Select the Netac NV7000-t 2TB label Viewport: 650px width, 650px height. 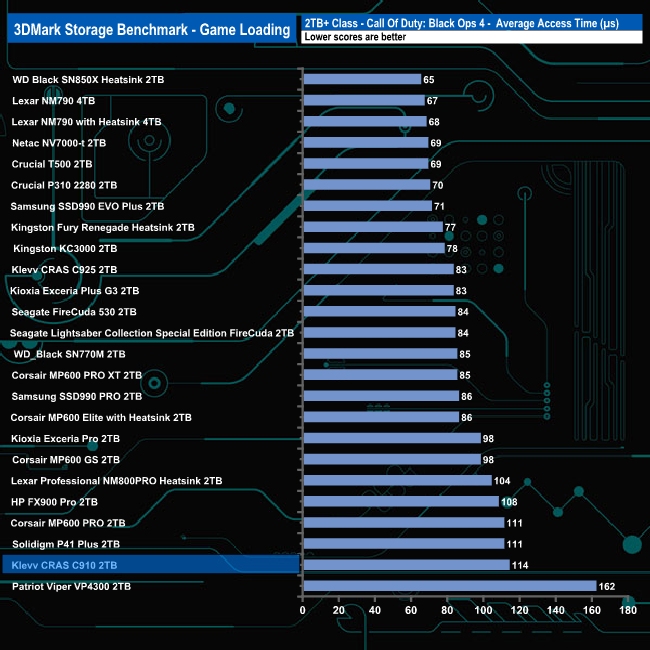point(59,143)
